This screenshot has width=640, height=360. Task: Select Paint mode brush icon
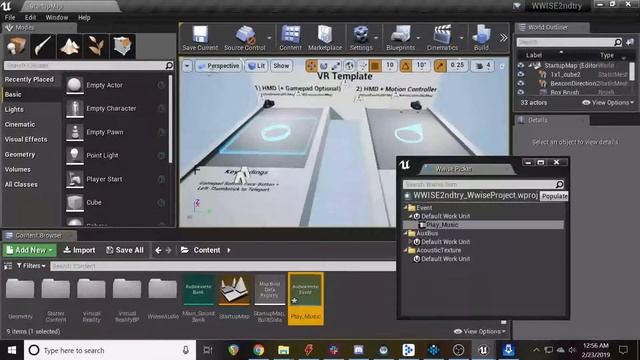click(43, 46)
